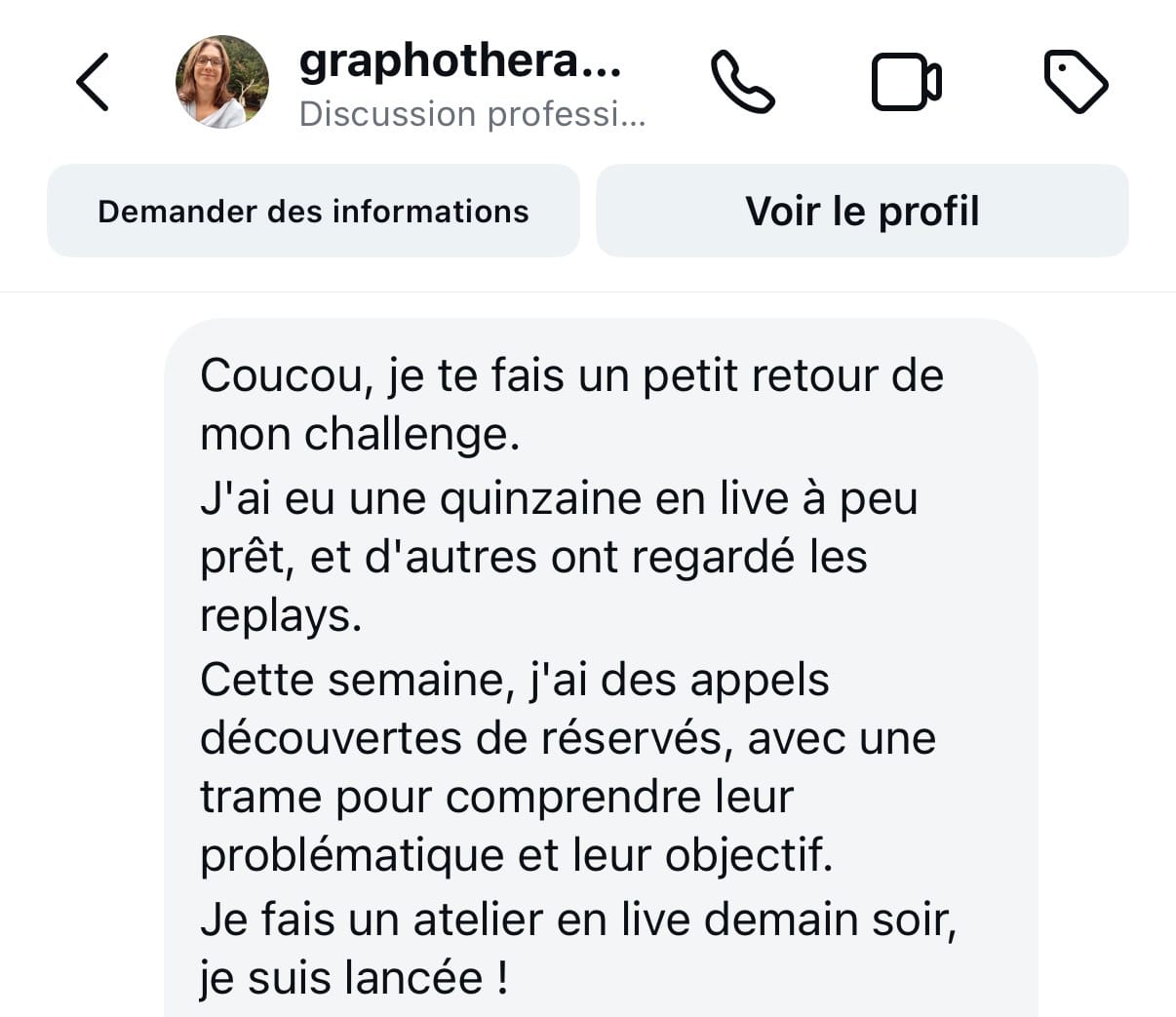Select the line 'J'ai eu une quinzaine en live'
This screenshot has width=1176, height=1017.
click(559, 498)
